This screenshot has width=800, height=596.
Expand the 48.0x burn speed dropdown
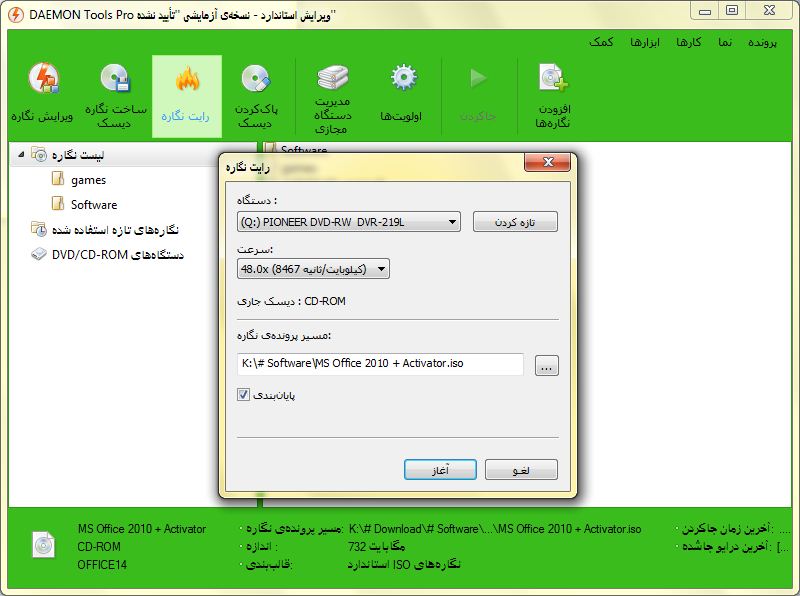click(x=313, y=269)
